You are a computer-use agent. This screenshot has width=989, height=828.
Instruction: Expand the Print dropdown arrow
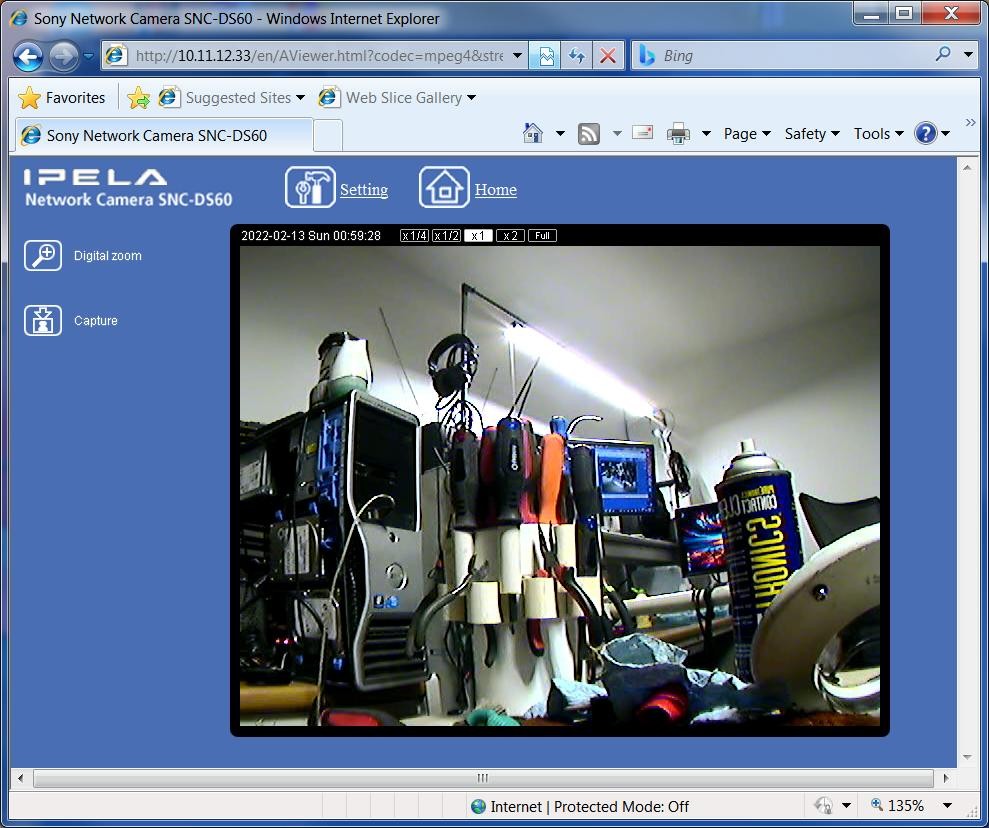(706, 134)
